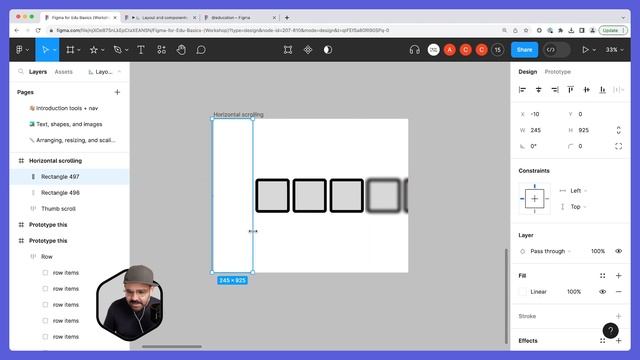
Task: Open page Text, shapes, and images
Action: coord(69,124)
